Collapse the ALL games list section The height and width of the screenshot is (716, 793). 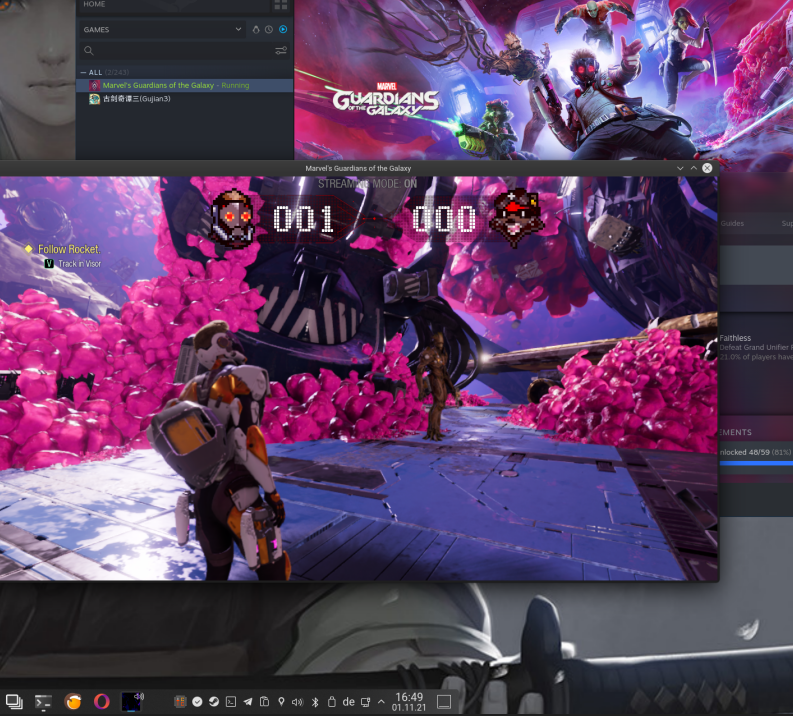83,72
